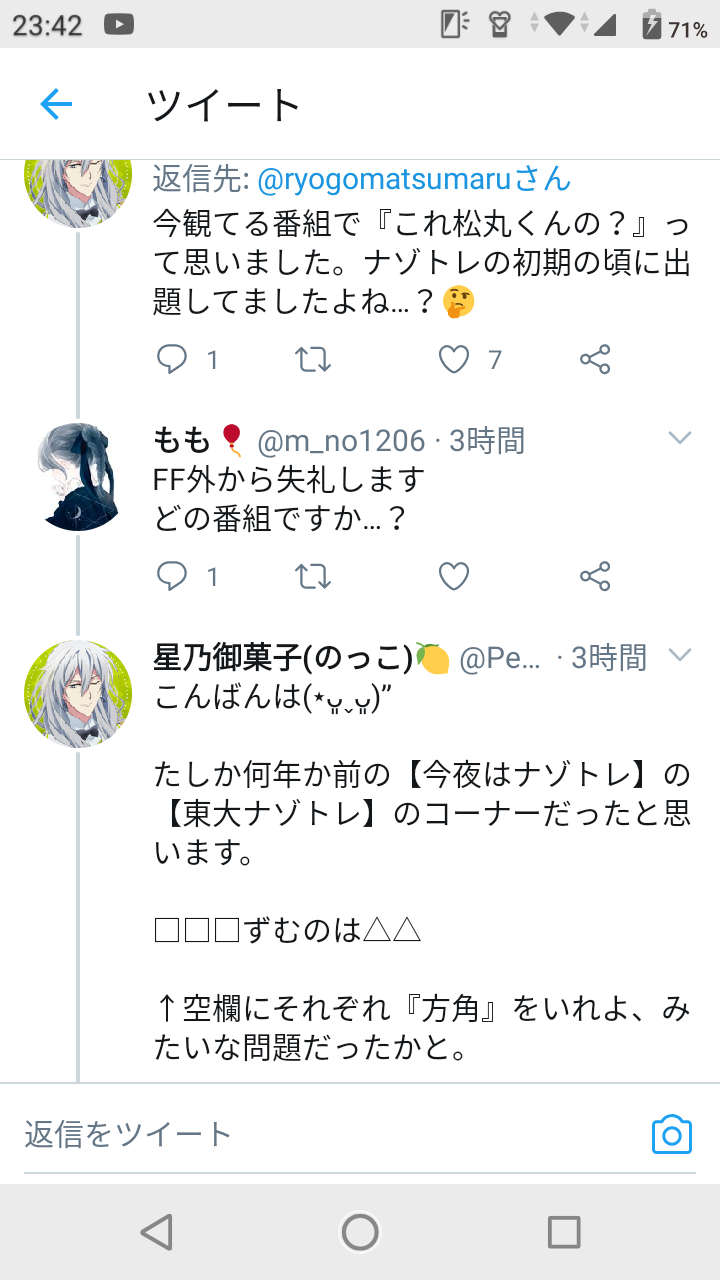The image size is (720, 1280).
Task: Open @m_no1206 username link
Action: (x=341, y=440)
